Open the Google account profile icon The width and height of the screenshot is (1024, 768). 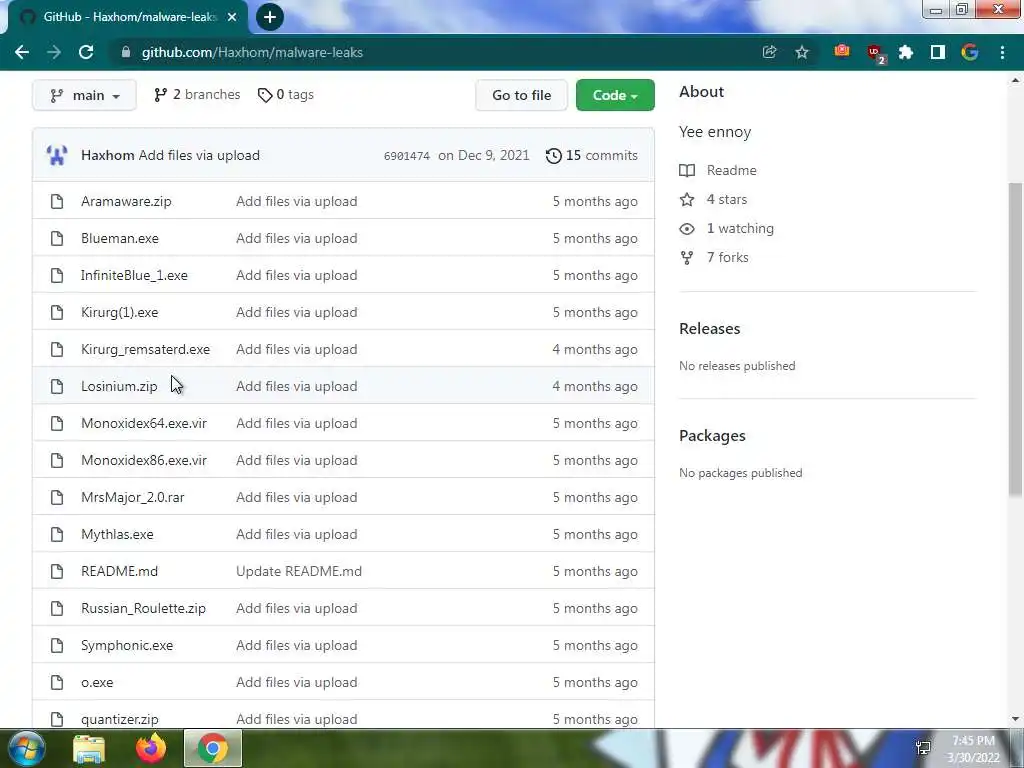point(970,52)
